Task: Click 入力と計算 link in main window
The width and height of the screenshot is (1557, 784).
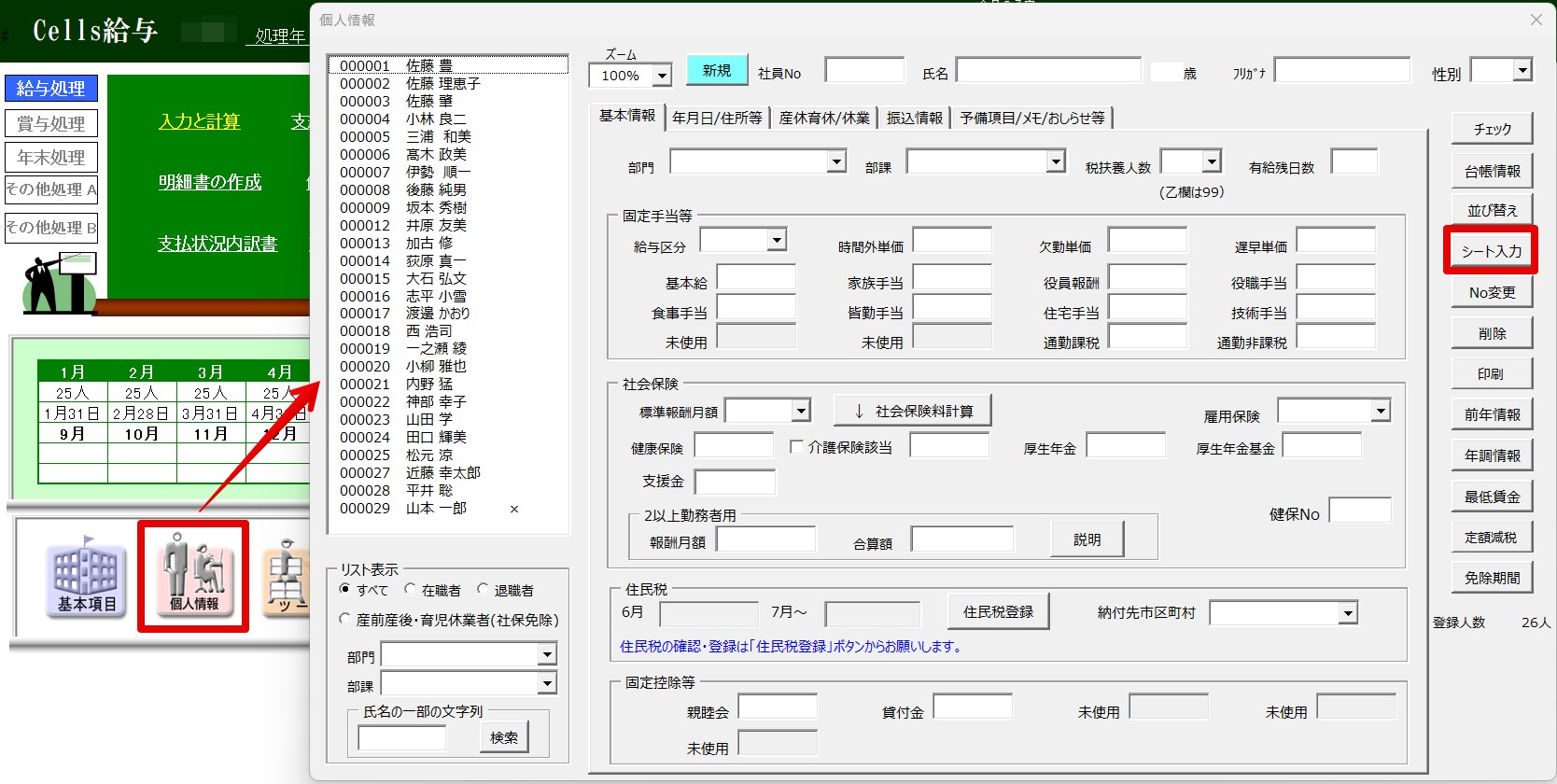Action: pyautogui.click(x=200, y=121)
